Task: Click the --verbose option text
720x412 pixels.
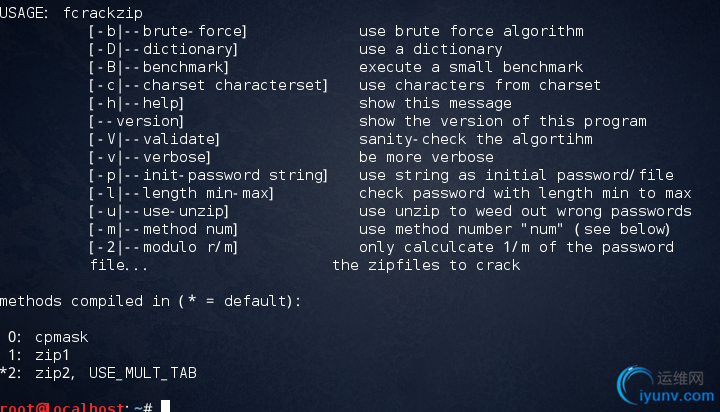Action: [x=149, y=157]
